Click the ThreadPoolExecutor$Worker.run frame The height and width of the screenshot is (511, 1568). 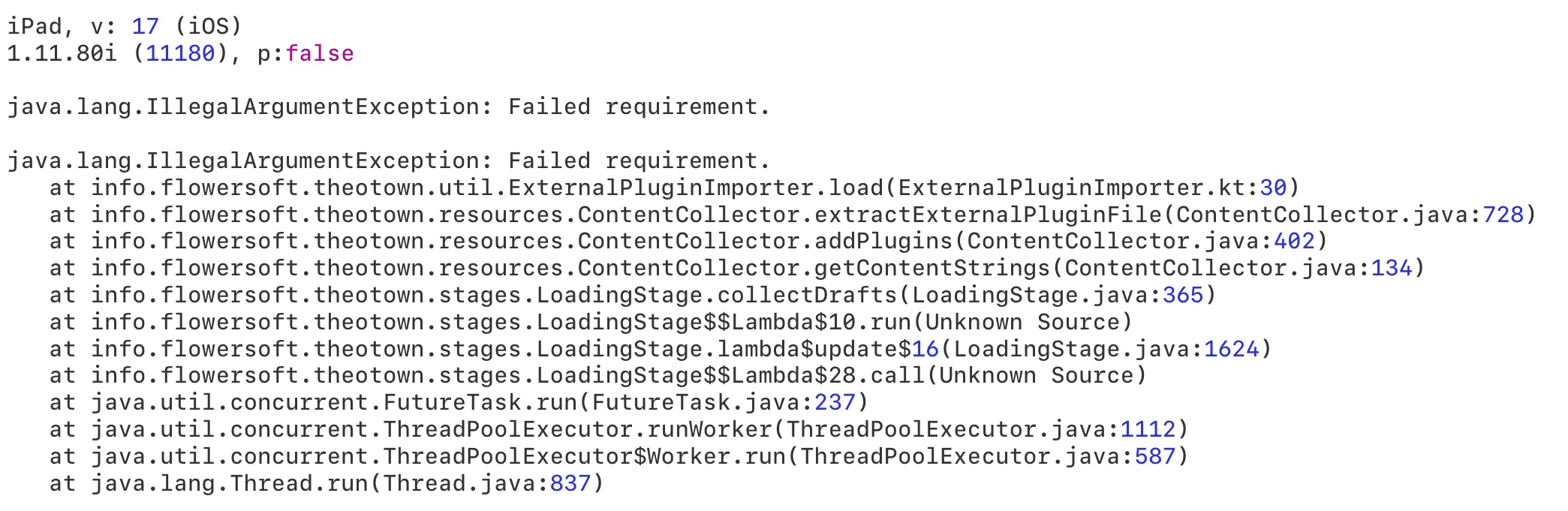click(618, 456)
